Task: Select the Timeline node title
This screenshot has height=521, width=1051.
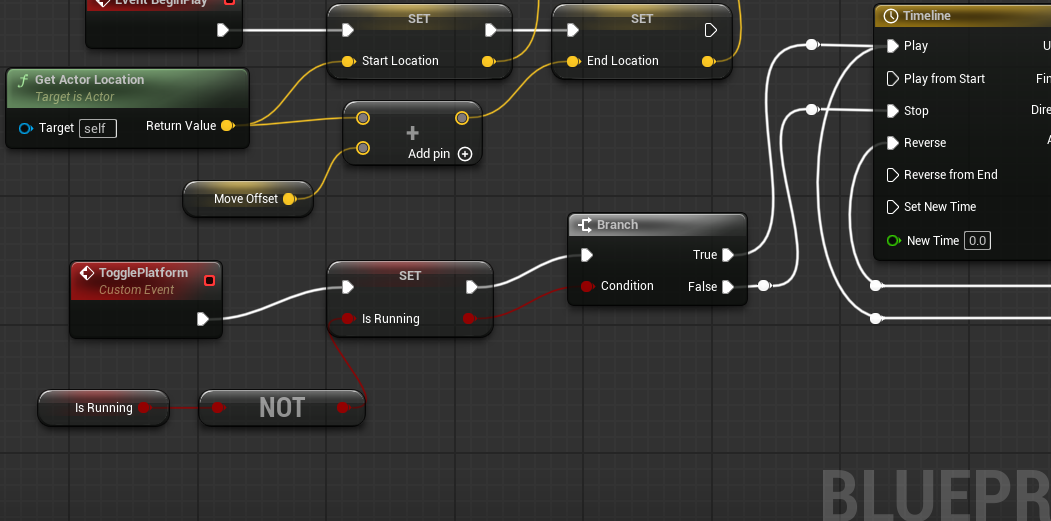Action: pyautogui.click(x=926, y=15)
